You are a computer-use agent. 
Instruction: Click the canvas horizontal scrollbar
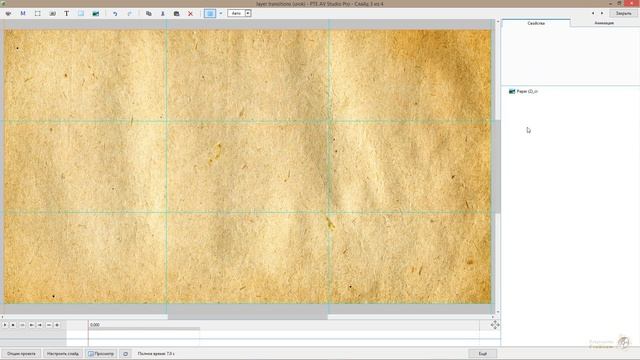(x=248, y=316)
